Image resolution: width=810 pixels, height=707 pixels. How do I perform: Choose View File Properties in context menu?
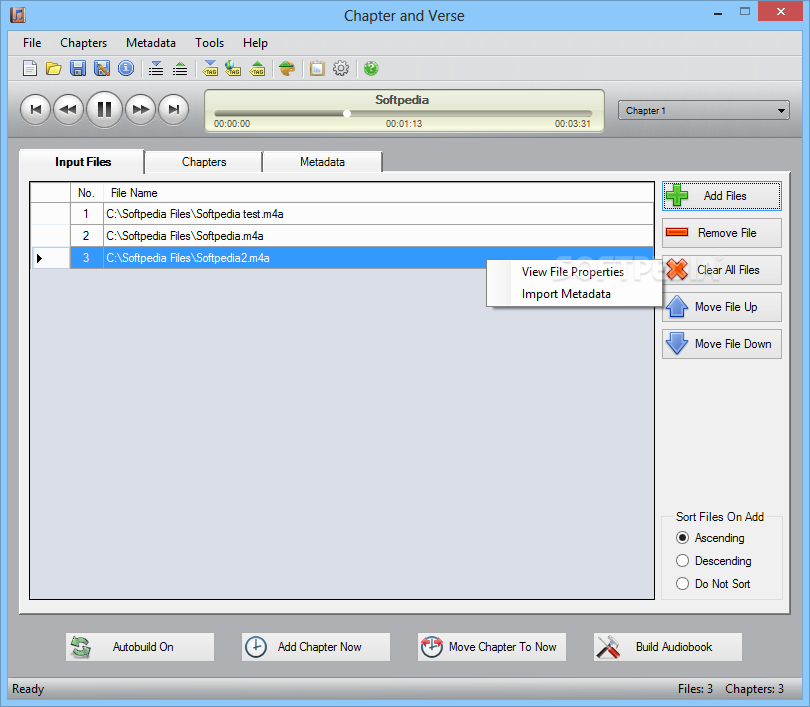click(572, 272)
